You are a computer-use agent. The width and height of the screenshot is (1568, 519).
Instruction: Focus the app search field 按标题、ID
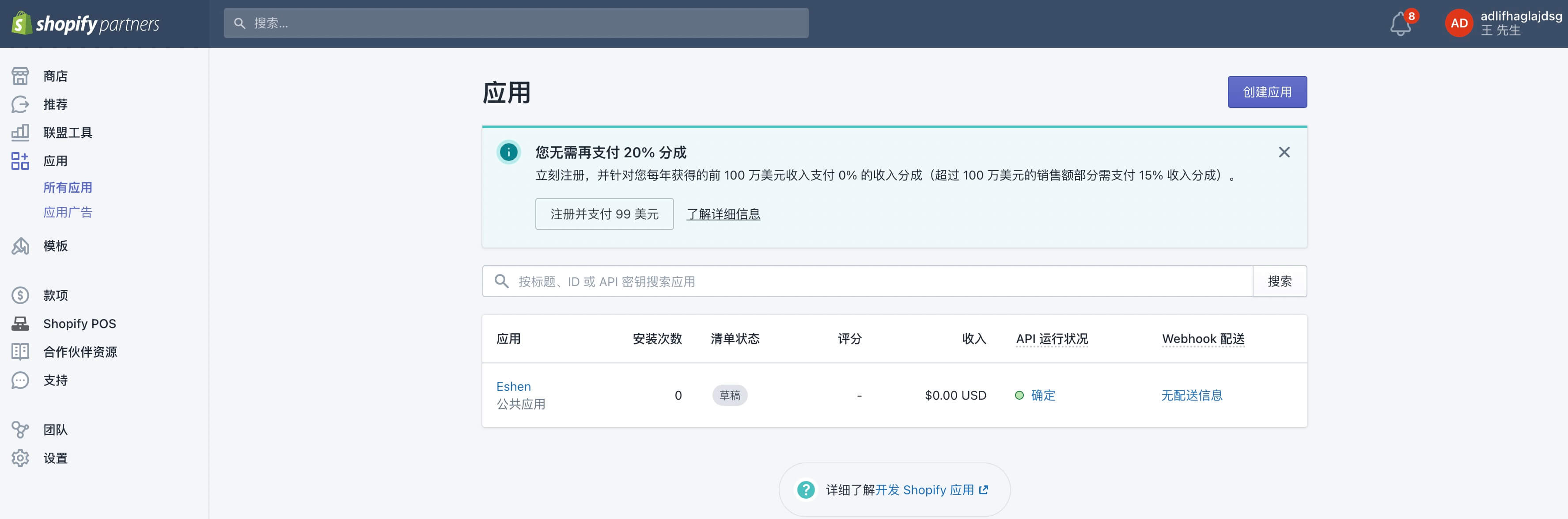pyautogui.click(x=876, y=282)
